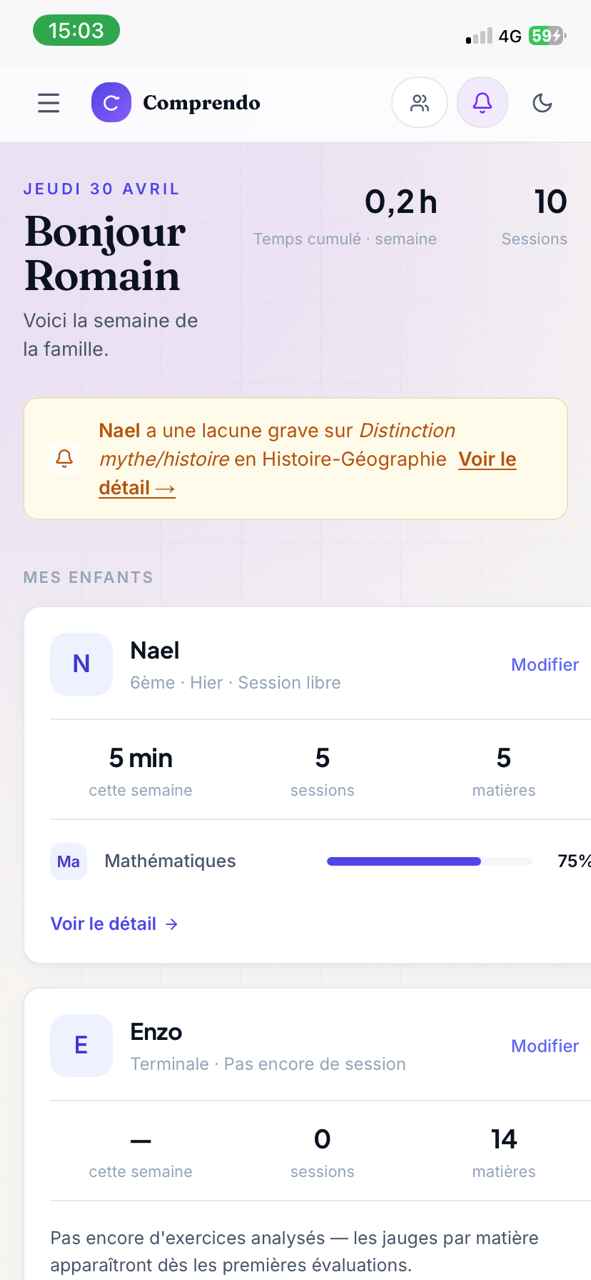
Task: Select Nael's 5 sessions stat
Action: point(322,771)
